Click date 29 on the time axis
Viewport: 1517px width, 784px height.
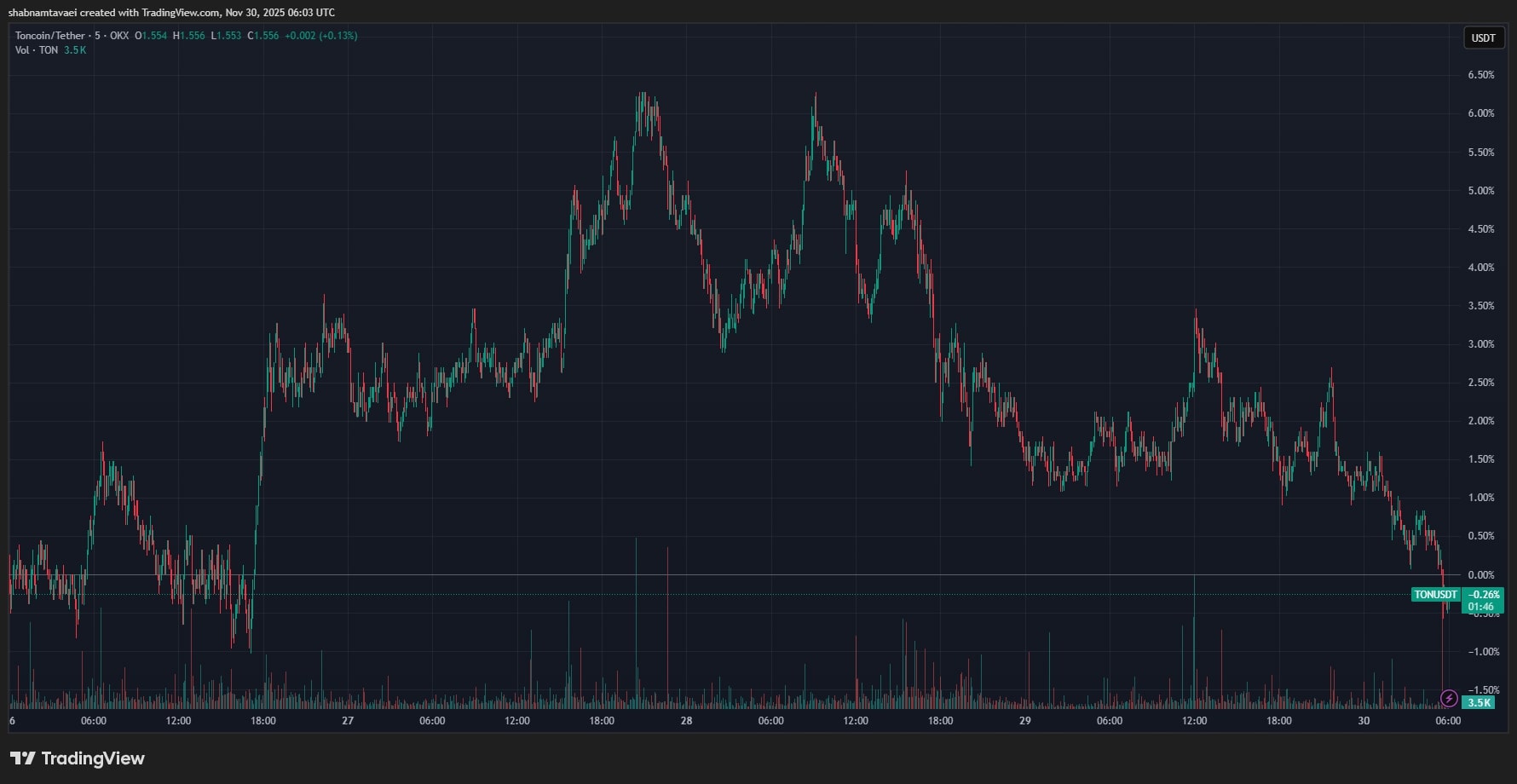point(1024,721)
